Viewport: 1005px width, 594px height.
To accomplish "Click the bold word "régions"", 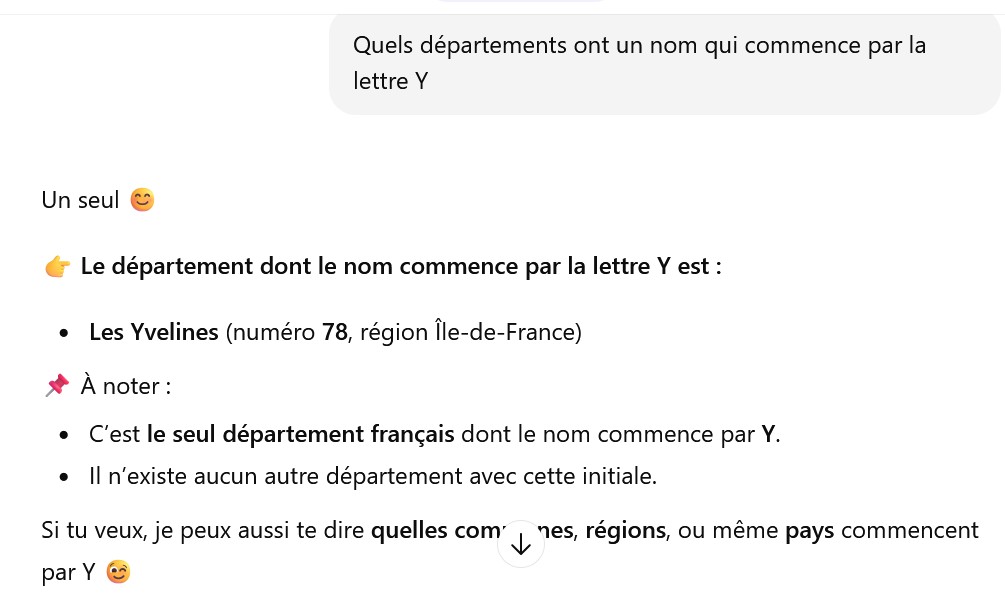I will pos(625,530).
